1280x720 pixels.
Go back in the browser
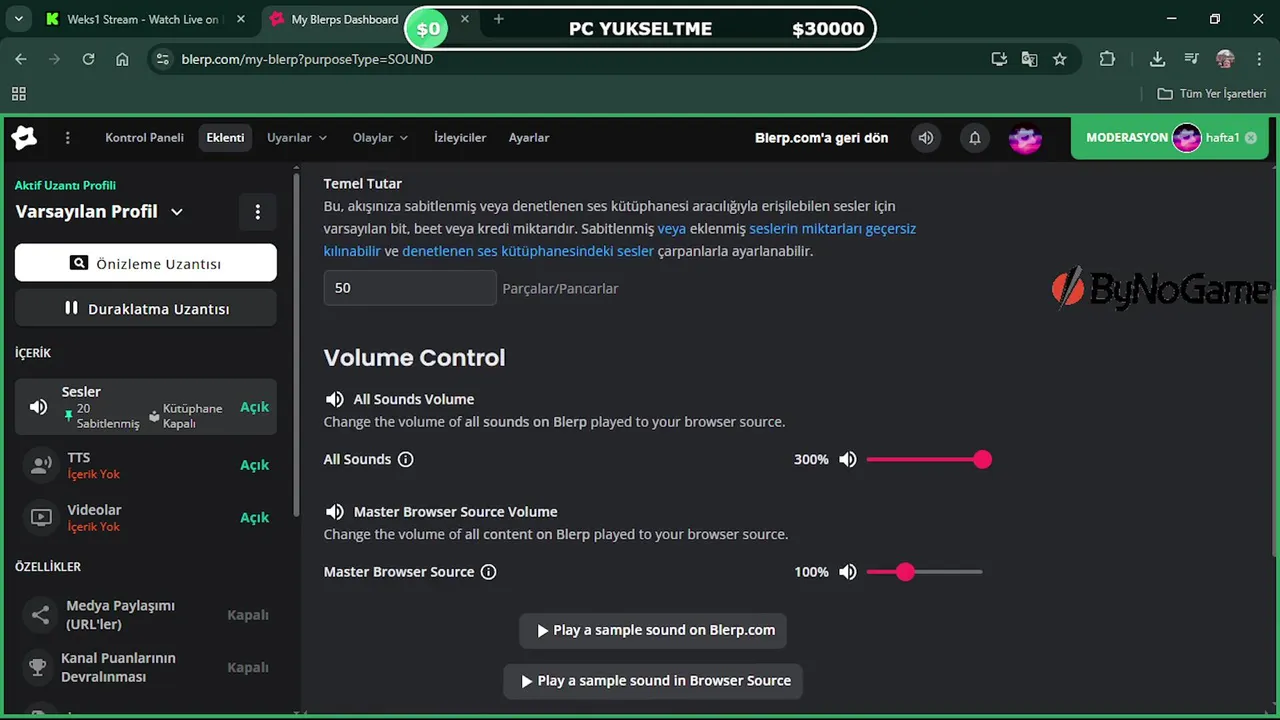click(21, 59)
